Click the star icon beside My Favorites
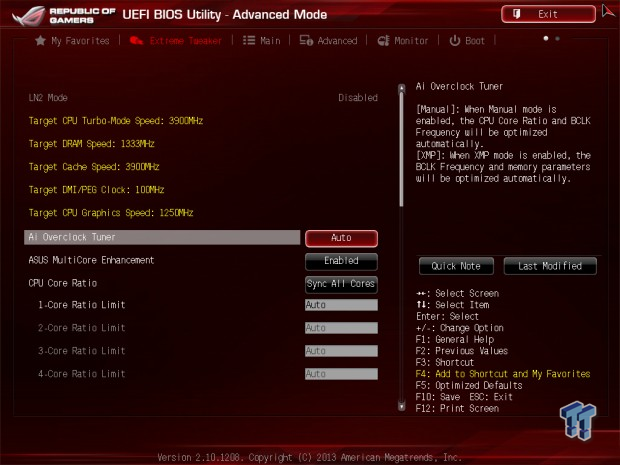Viewport: 620px width, 465px height. (40, 40)
